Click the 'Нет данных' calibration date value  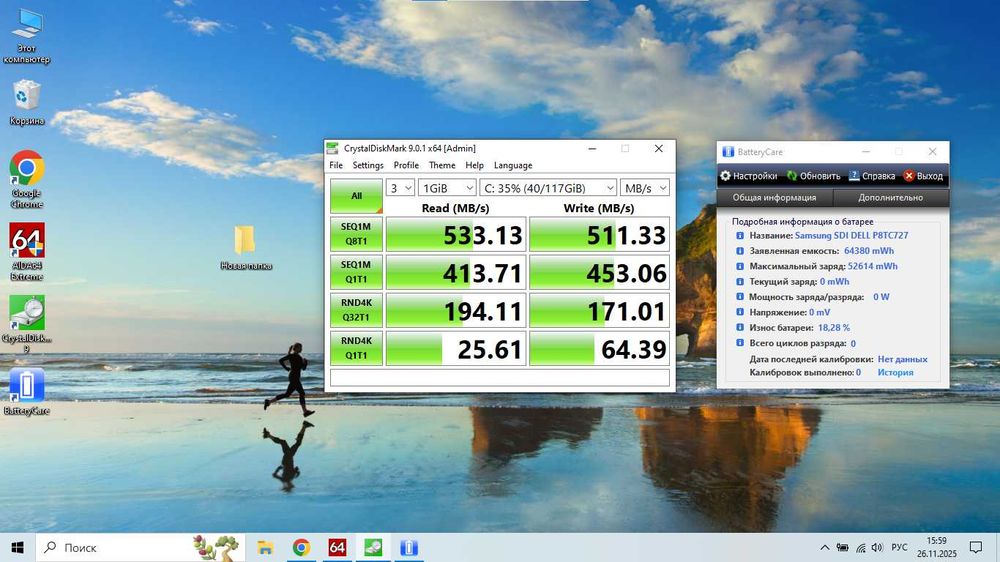point(902,359)
